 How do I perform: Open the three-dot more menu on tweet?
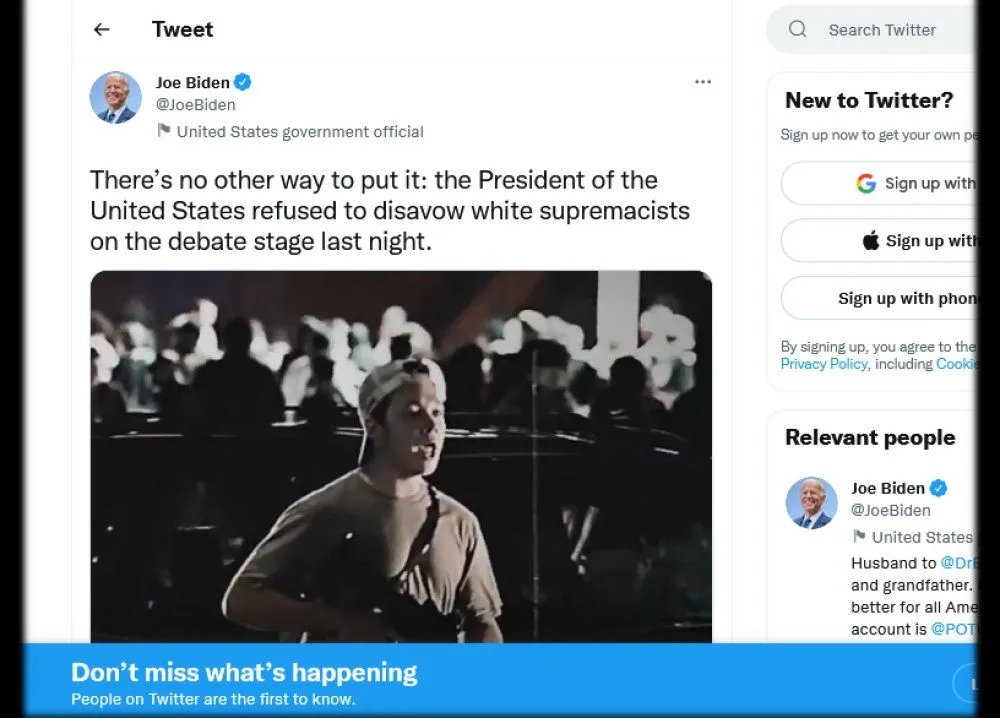click(703, 82)
